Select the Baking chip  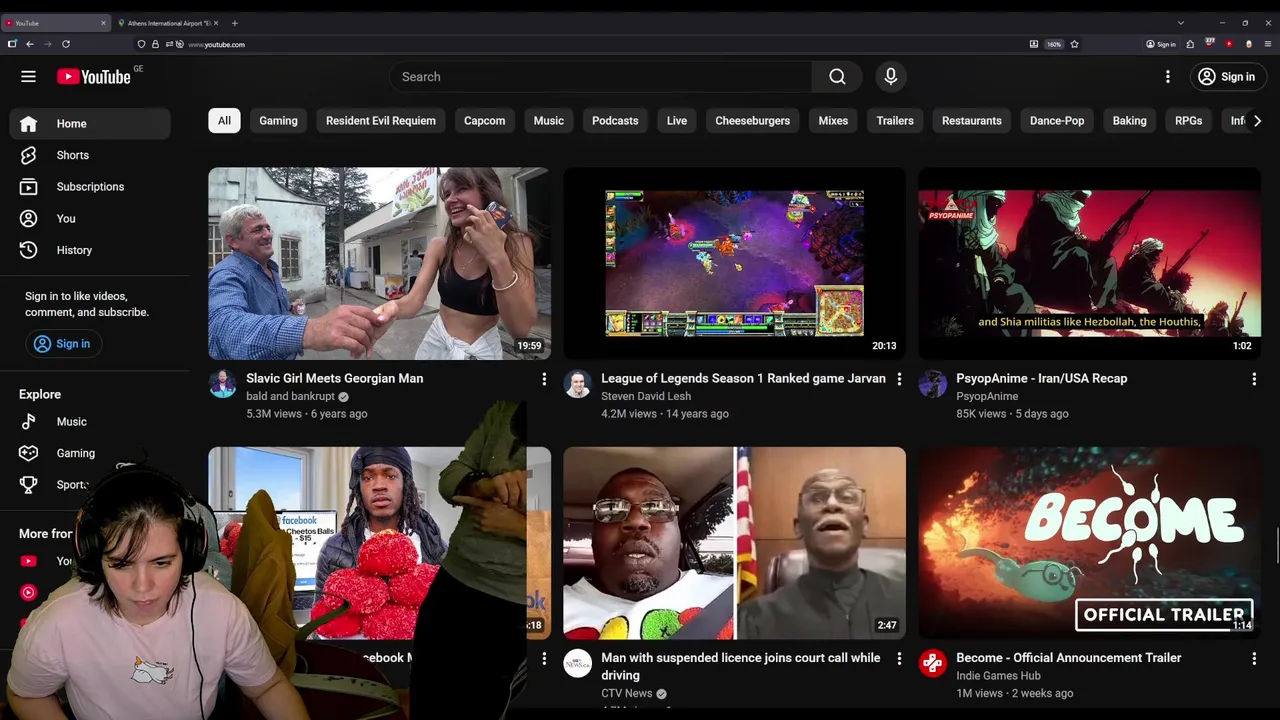click(1129, 121)
